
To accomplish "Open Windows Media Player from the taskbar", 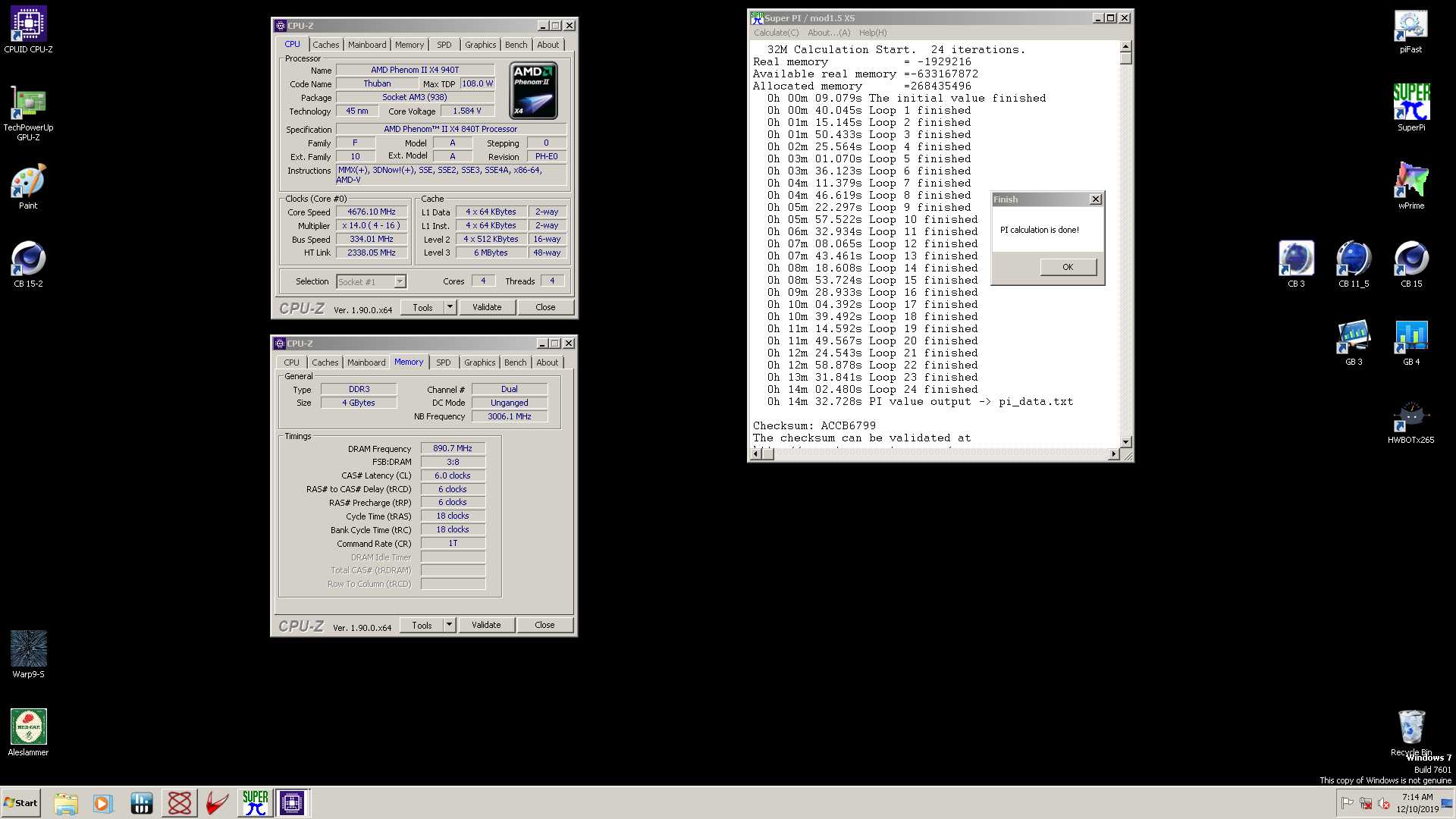I will [103, 803].
